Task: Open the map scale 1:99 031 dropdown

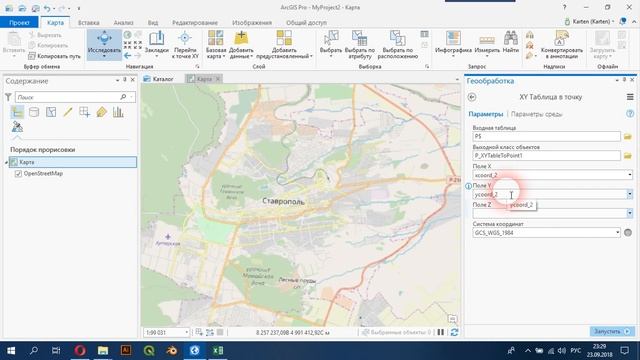Action: tap(187, 332)
